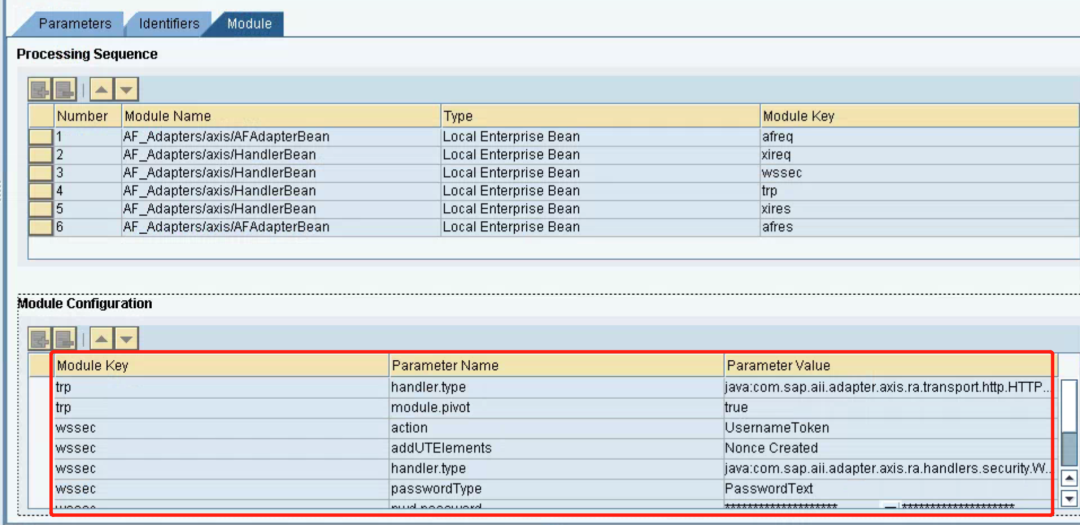Click the addUTElements parameter name
Image resolution: width=1080 pixels, height=525 pixels.
coord(556,448)
